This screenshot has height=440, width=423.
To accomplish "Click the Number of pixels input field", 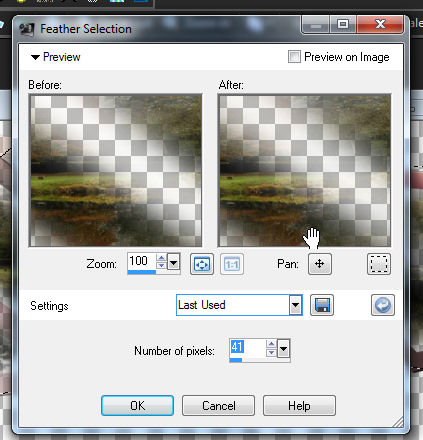I will (x=248, y=348).
